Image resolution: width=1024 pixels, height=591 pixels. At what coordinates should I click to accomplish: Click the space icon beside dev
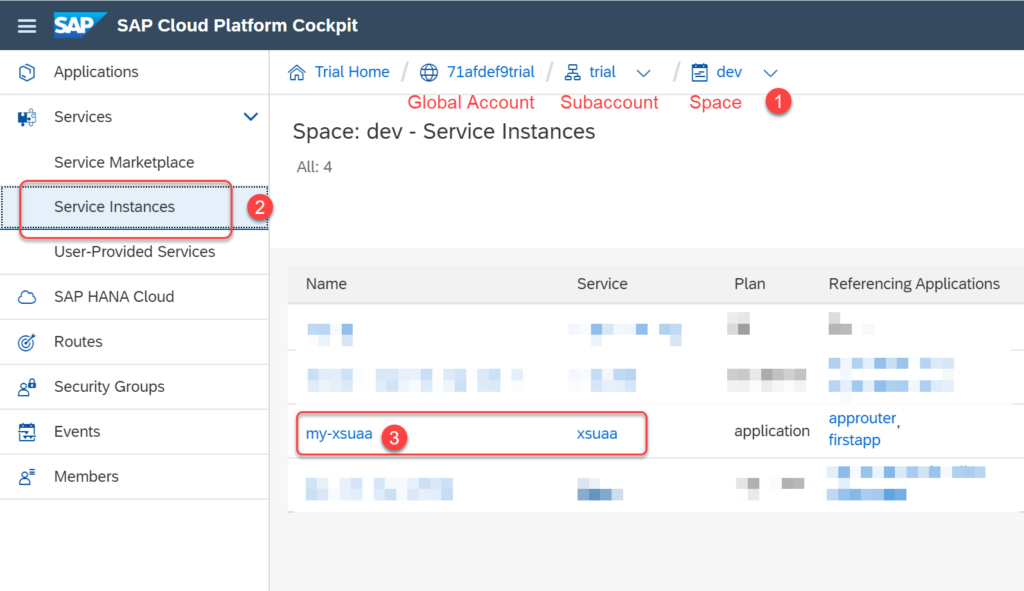(x=697, y=71)
